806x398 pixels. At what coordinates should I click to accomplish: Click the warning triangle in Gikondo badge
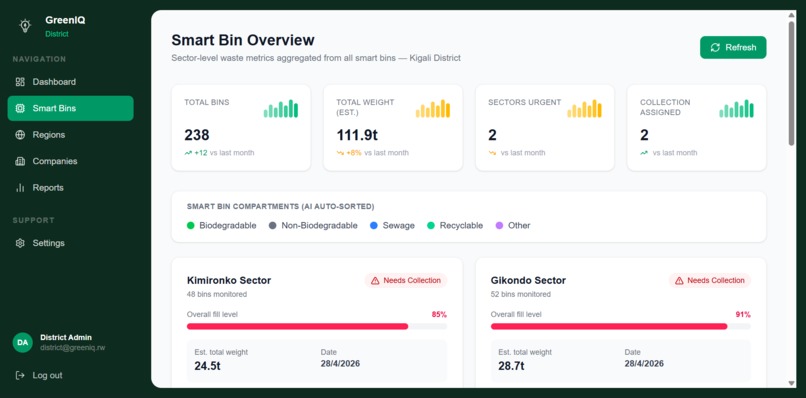point(679,281)
